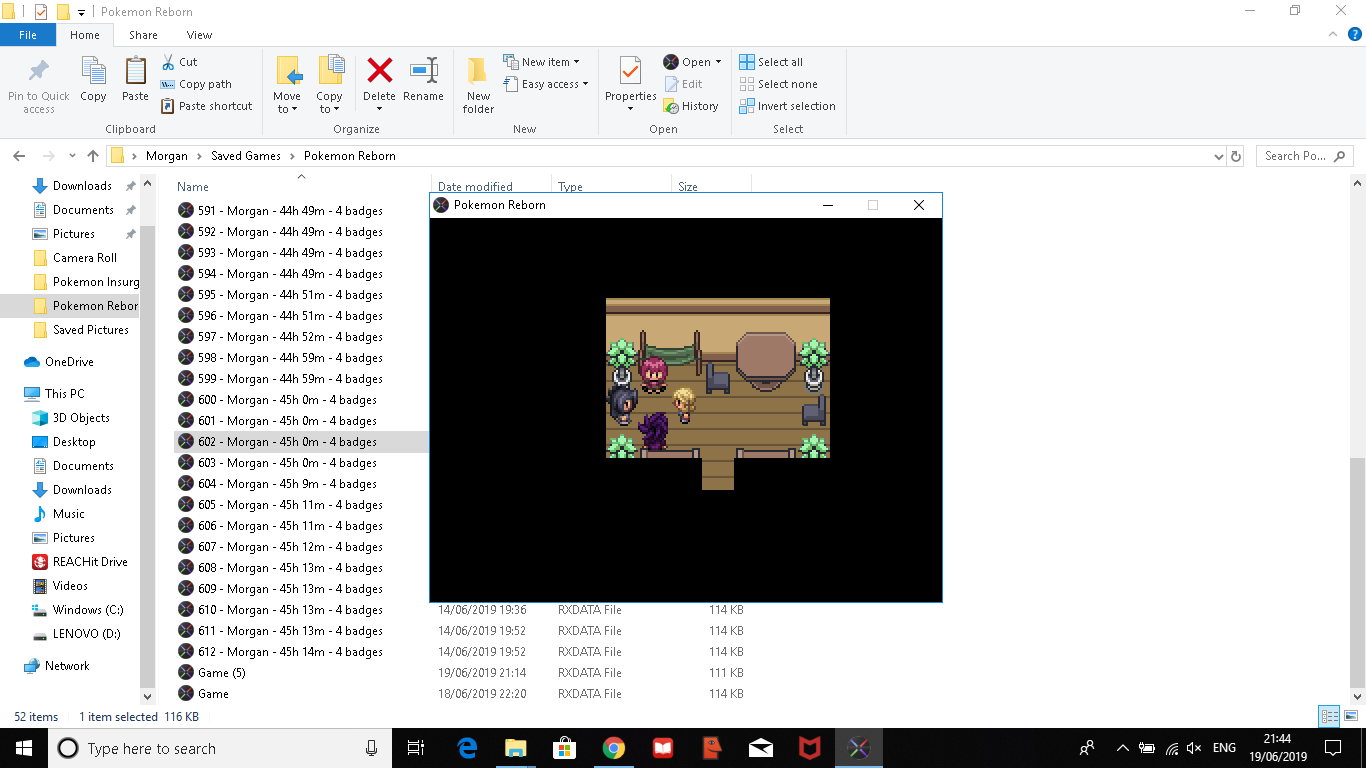Screen dimensions: 1366x768
Task: Open the Share ribbon tab
Action: pyautogui.click(x=143, y=35)
